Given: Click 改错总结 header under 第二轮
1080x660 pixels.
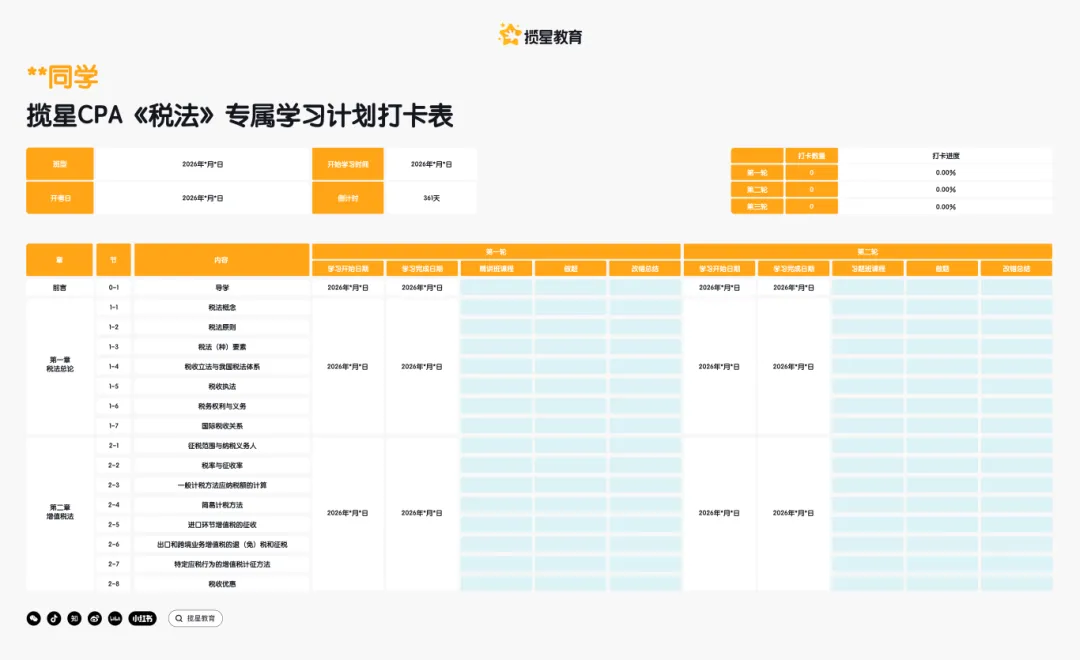Looking at the screenshot, I should coord(1017,268).
